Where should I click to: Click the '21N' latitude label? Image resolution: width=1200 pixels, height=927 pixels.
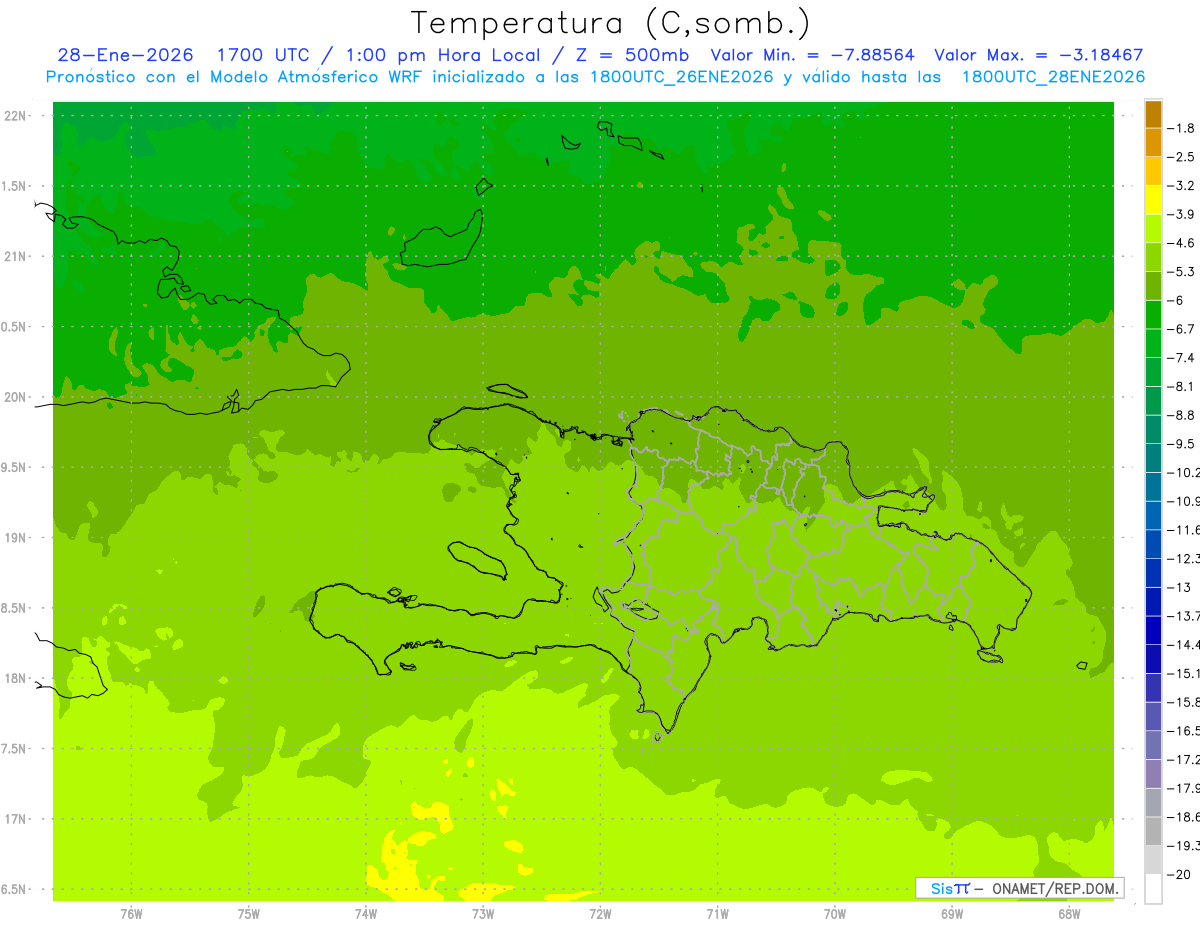tap(17, 256)
